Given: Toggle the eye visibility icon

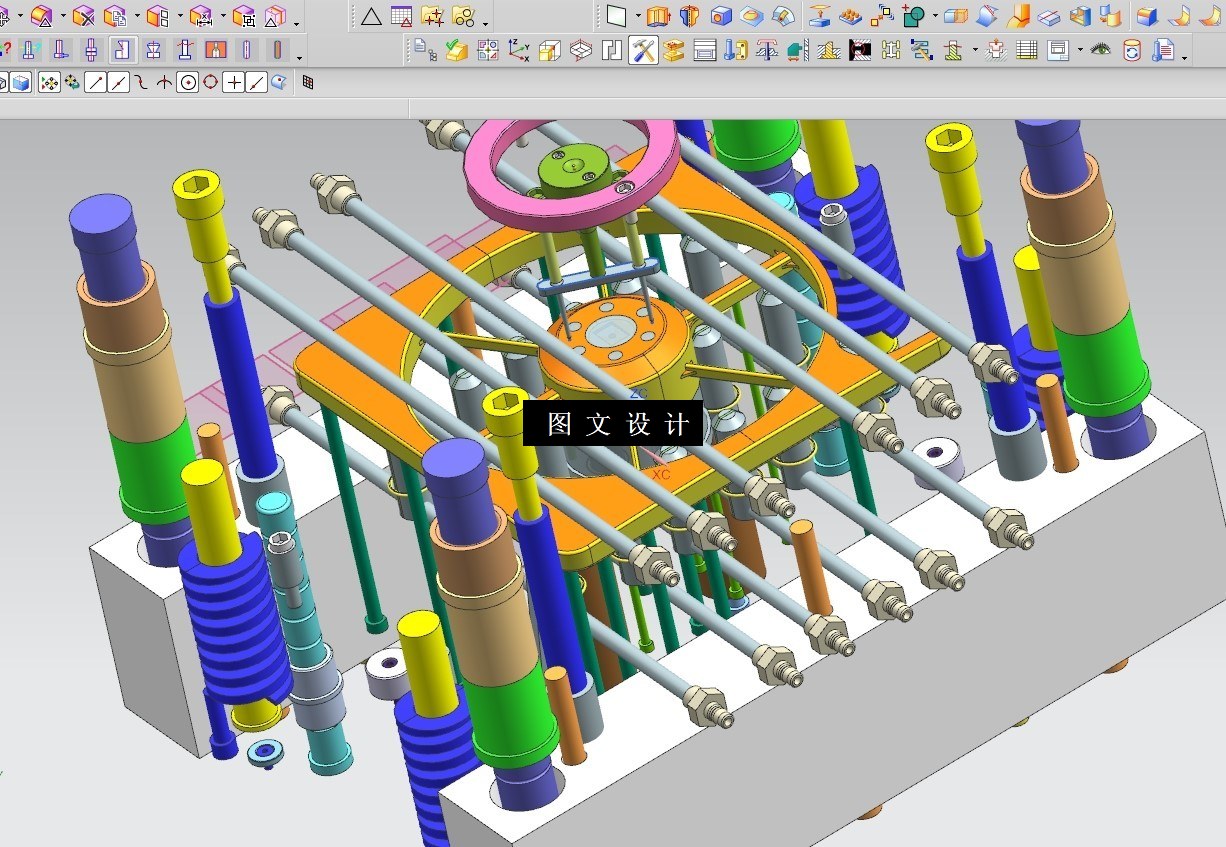Looking at the screenshot, I should [x=1100, y=49].
